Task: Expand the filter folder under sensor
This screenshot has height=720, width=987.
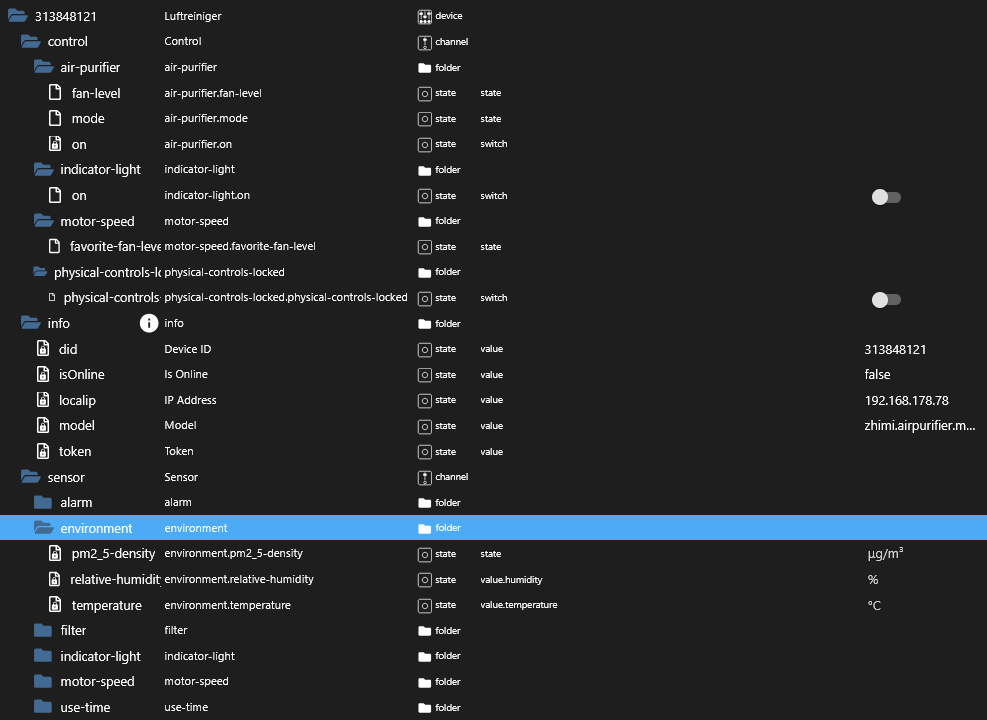Action: point(43,630)
